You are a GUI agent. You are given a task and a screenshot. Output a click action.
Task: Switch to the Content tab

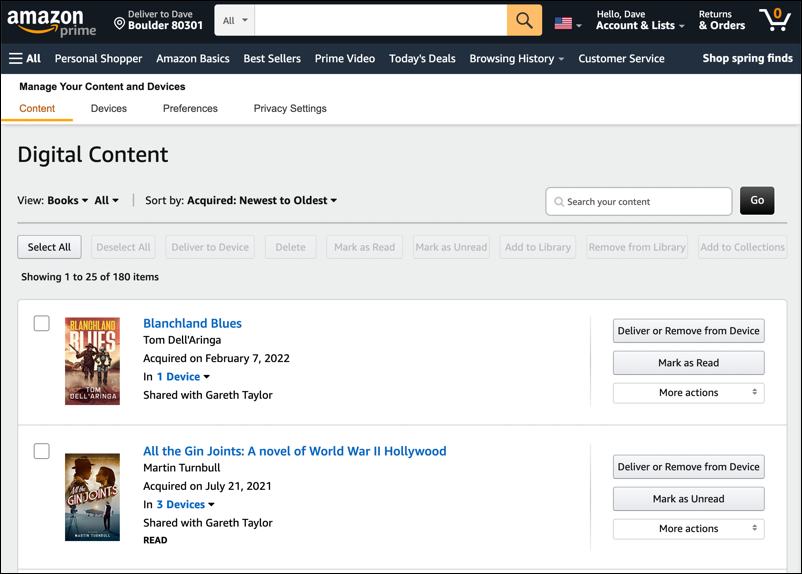pos(37,108)
